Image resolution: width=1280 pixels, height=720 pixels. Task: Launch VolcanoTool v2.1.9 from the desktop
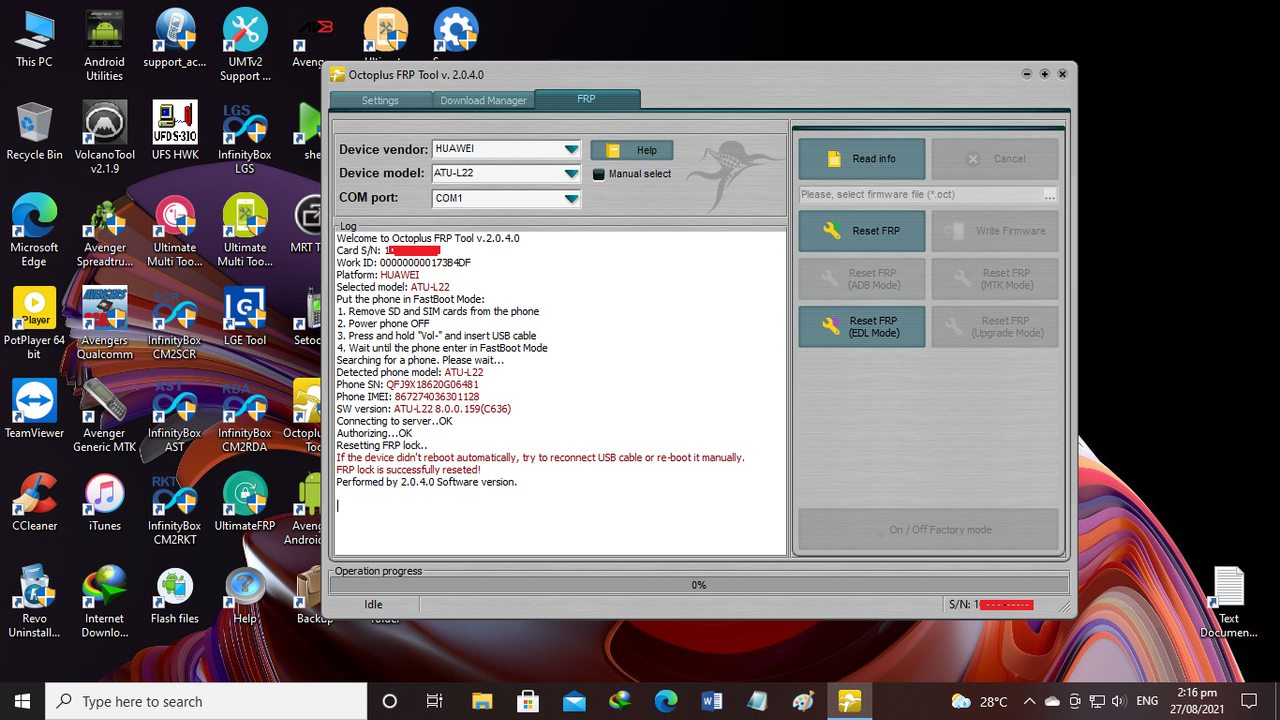[104, 138]
